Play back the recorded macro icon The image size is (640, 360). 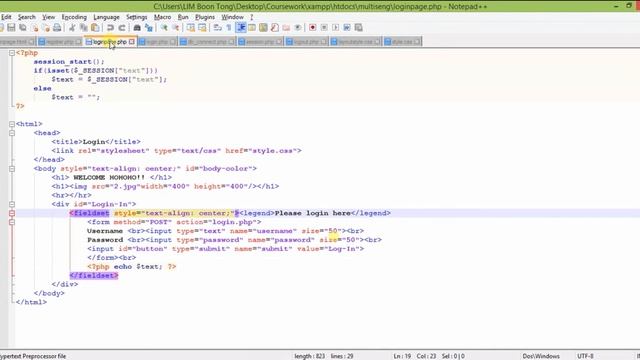pyautogui.click(x=336, y=28)
